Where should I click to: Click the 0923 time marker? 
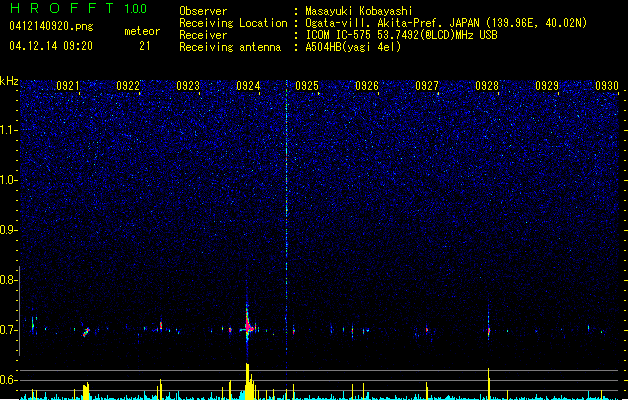(x=188, y=85)
